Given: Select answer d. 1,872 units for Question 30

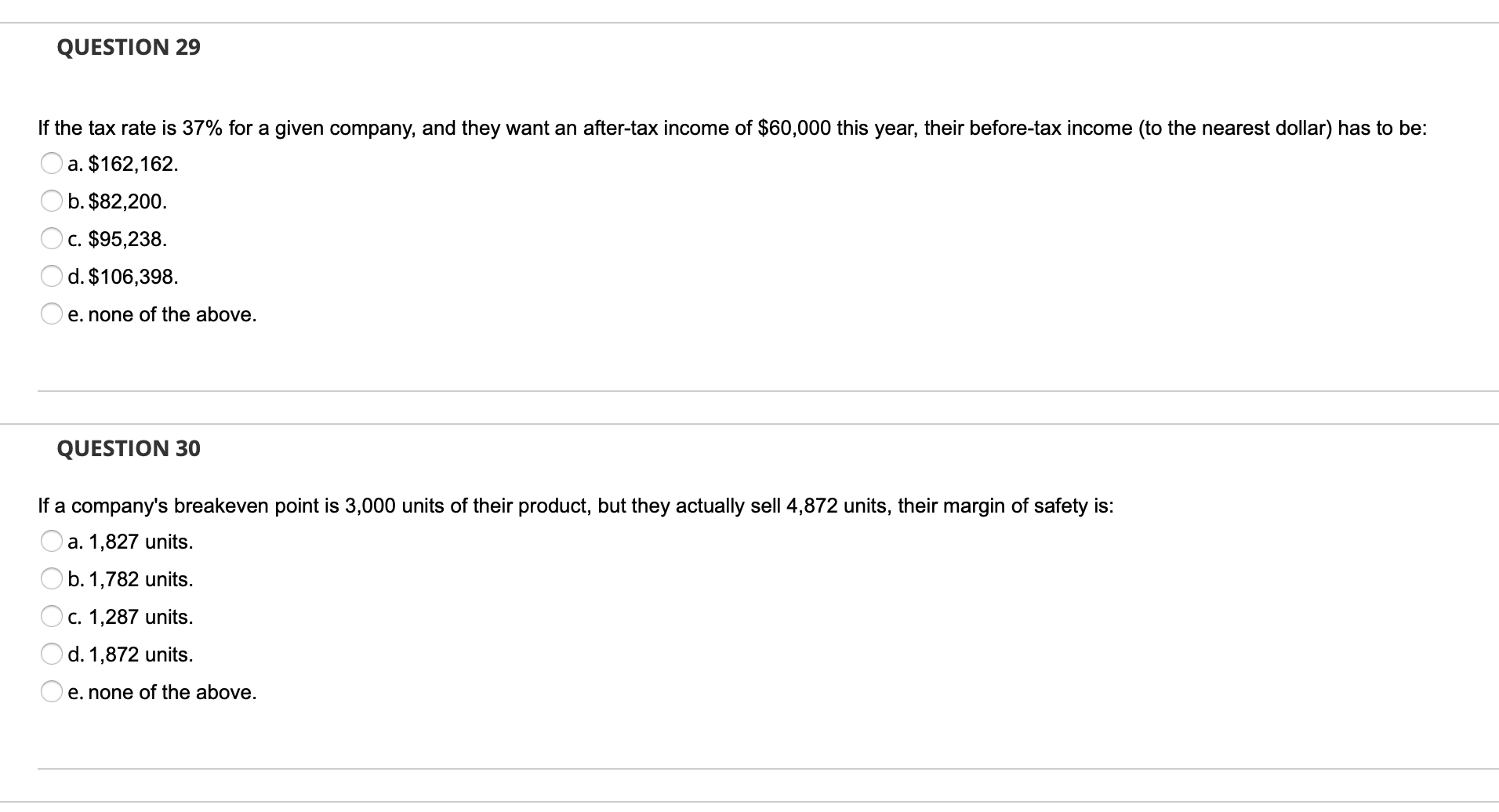Looking at the screenshot, I should click(51, 653).
